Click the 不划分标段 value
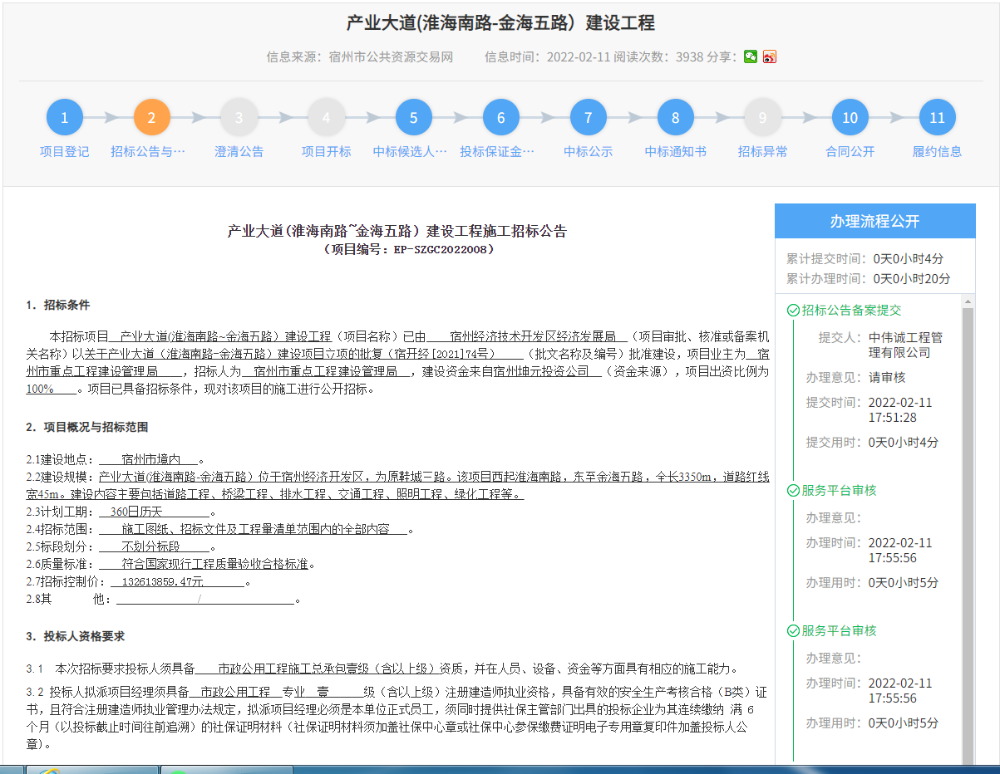Image resolution: width=1000 pixels, height=774 pixels. (x=151, y=546)
